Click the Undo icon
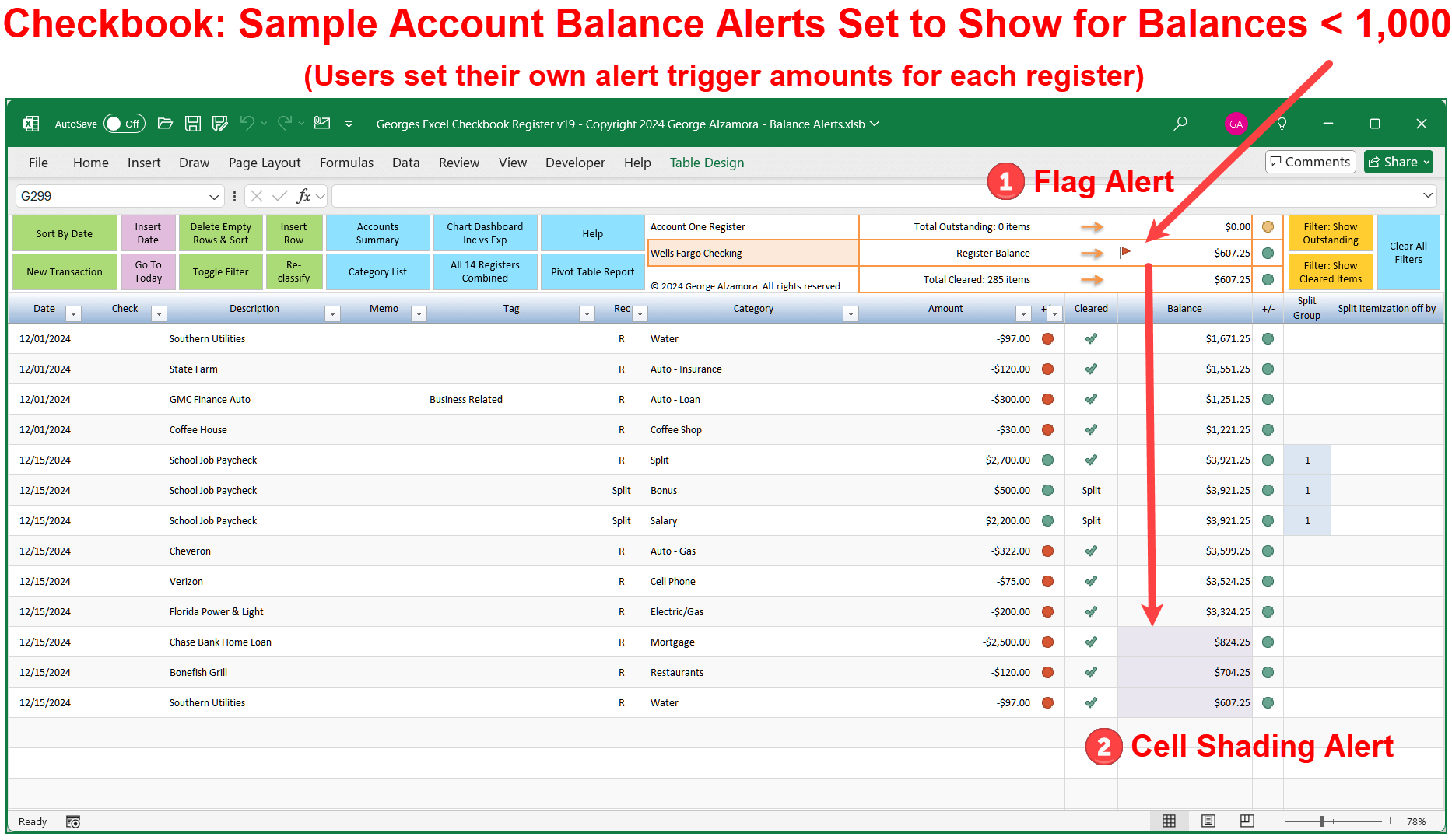Image resolution: width=1452 pixels, height=840 pixels. click(x=247, y=123)
